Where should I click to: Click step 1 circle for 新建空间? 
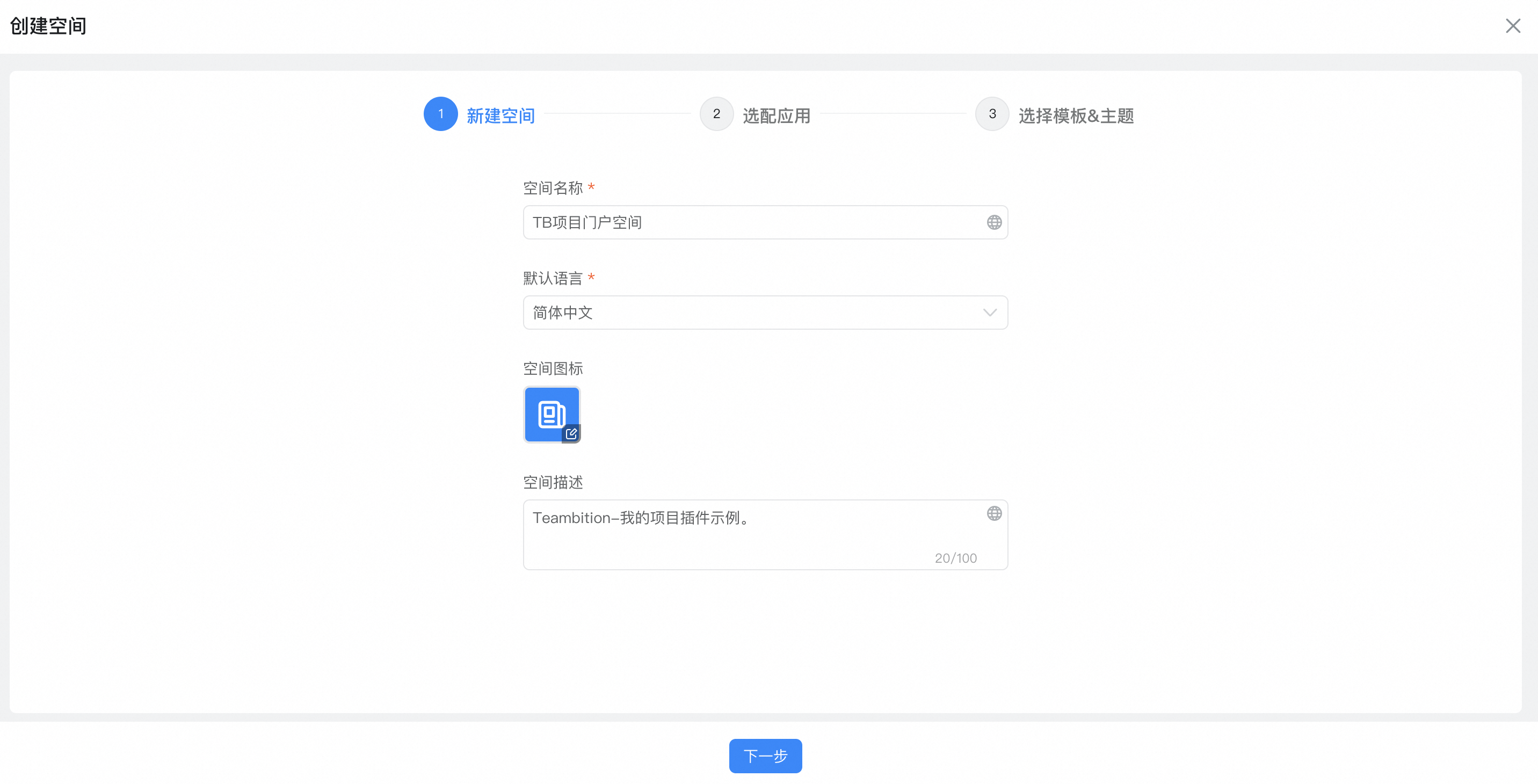pyautogui.click(x=441, y=114)
